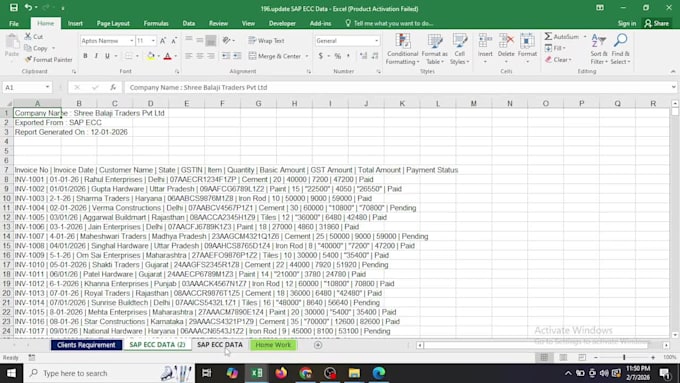Image resolution: width=680 pixels, height=383 pixels.
Task: Pick the font color red A
Action: click(x=167, y=56)
